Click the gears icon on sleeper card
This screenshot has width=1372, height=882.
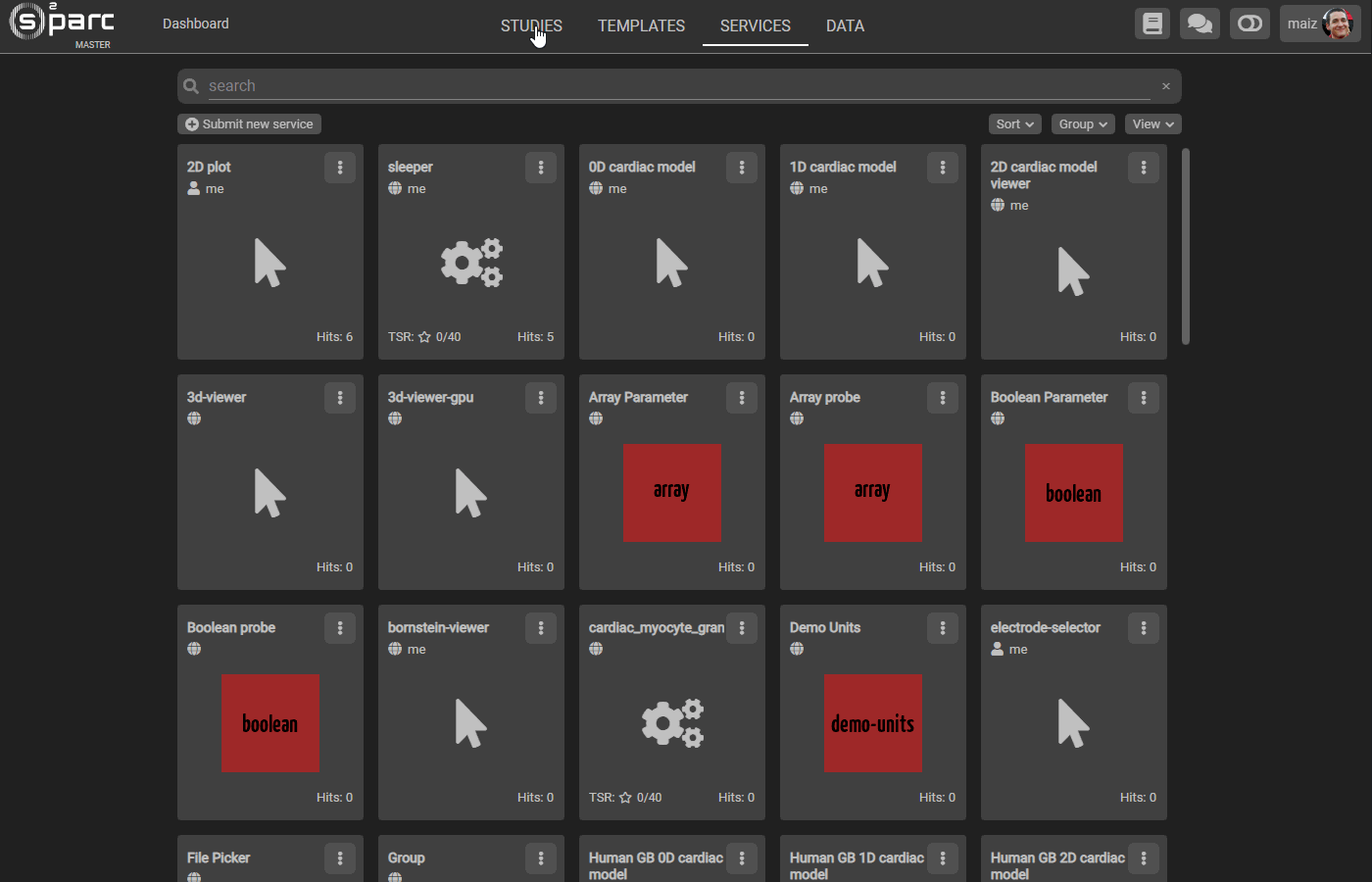[x=471, y=263]
